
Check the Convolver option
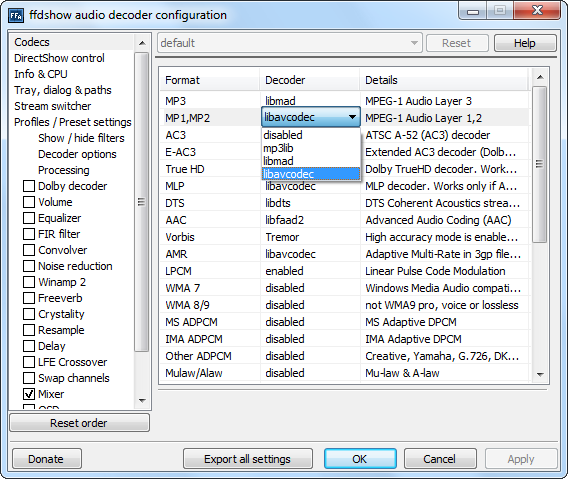[x=29, y=250]
